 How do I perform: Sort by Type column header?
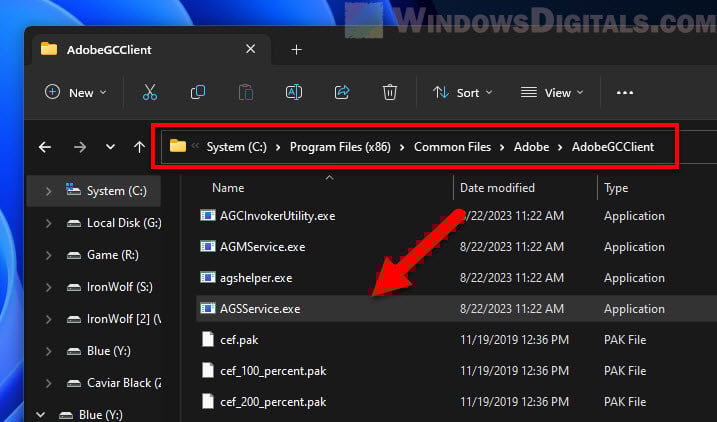616,188
